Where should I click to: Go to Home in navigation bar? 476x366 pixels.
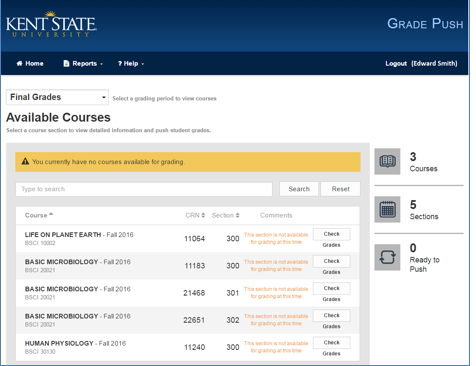(x=30, y=63)
